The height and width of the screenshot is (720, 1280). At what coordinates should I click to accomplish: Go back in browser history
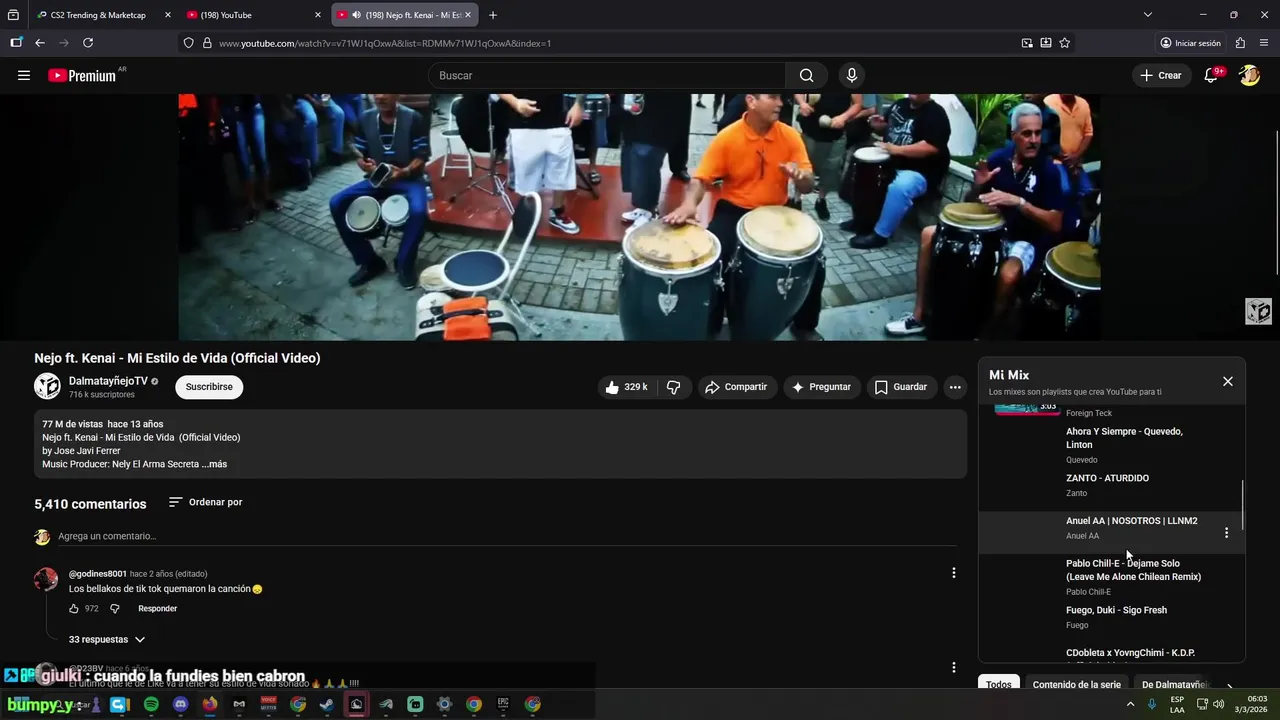pyautogui.click(x=40, y=43)
